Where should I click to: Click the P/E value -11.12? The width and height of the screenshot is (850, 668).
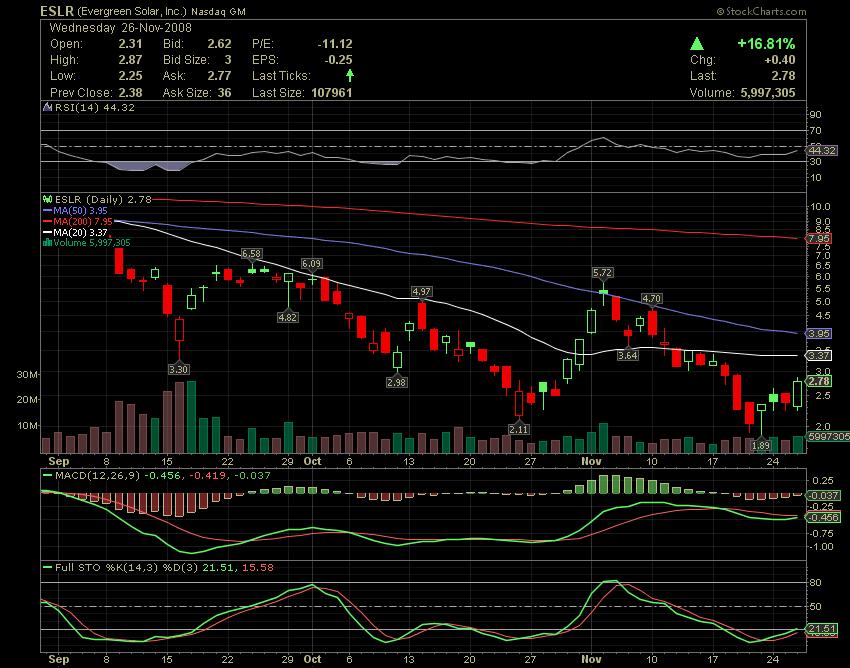coord(335,44)
